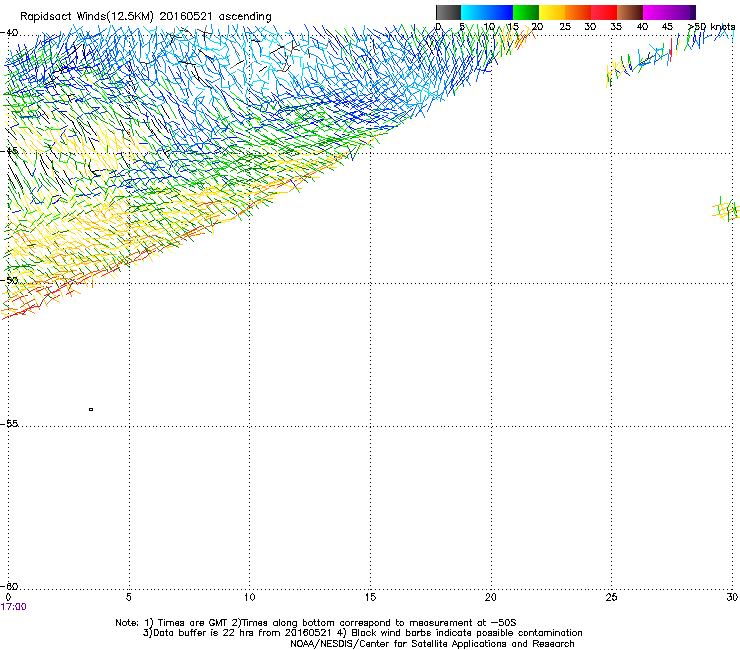Click the magenta 40-45 knots legend swatch

pos(656,12)
